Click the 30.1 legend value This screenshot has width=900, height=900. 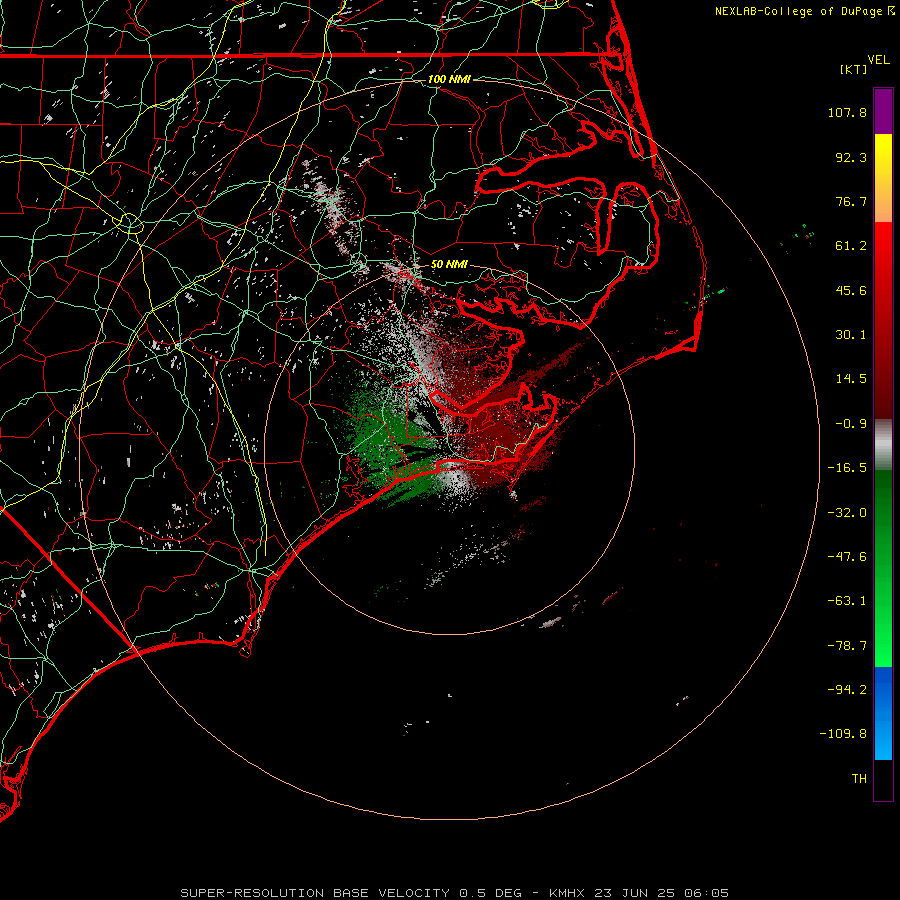[x=851, y=335]
